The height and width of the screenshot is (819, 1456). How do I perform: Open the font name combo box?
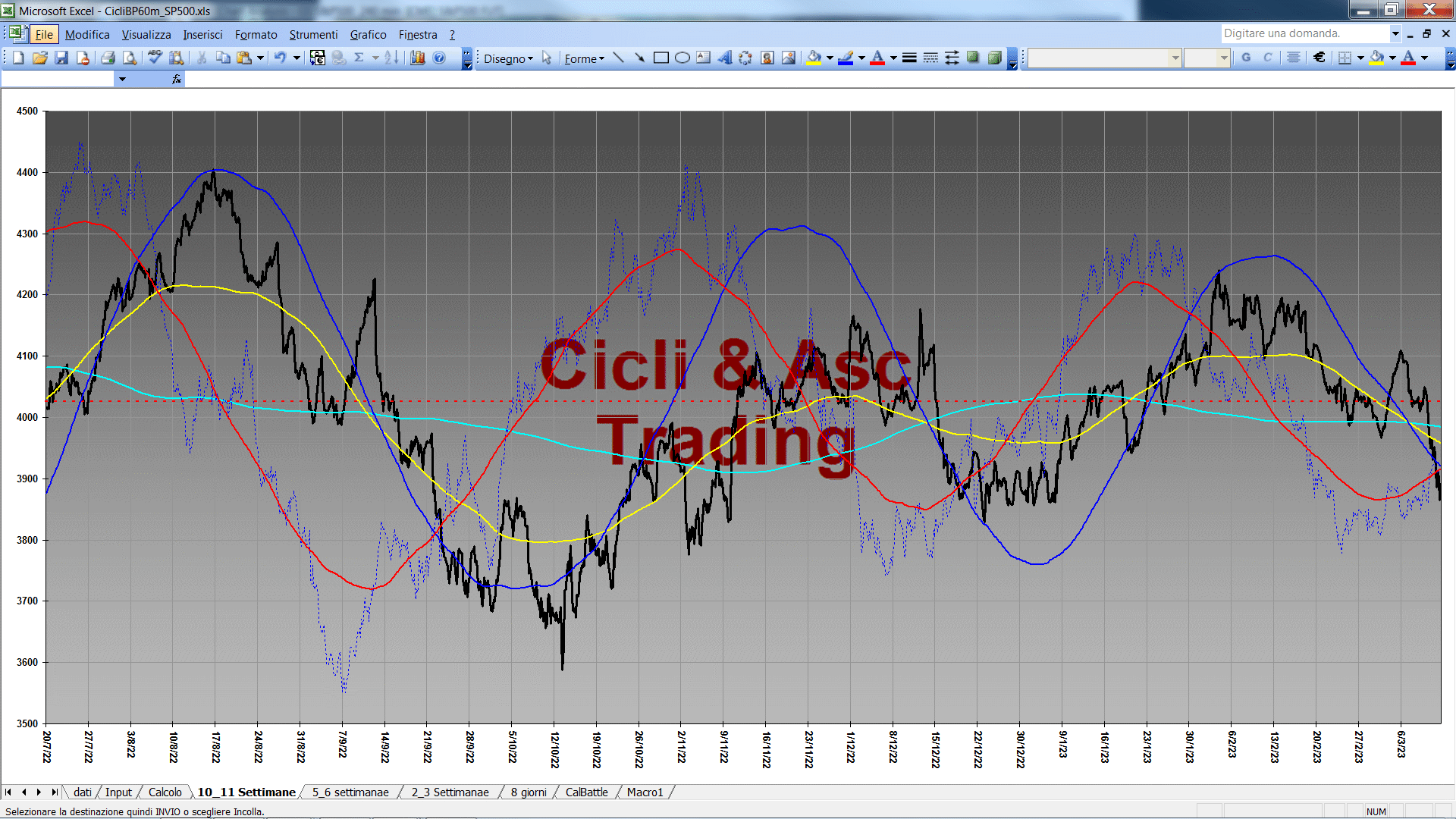coord(1105,58)
